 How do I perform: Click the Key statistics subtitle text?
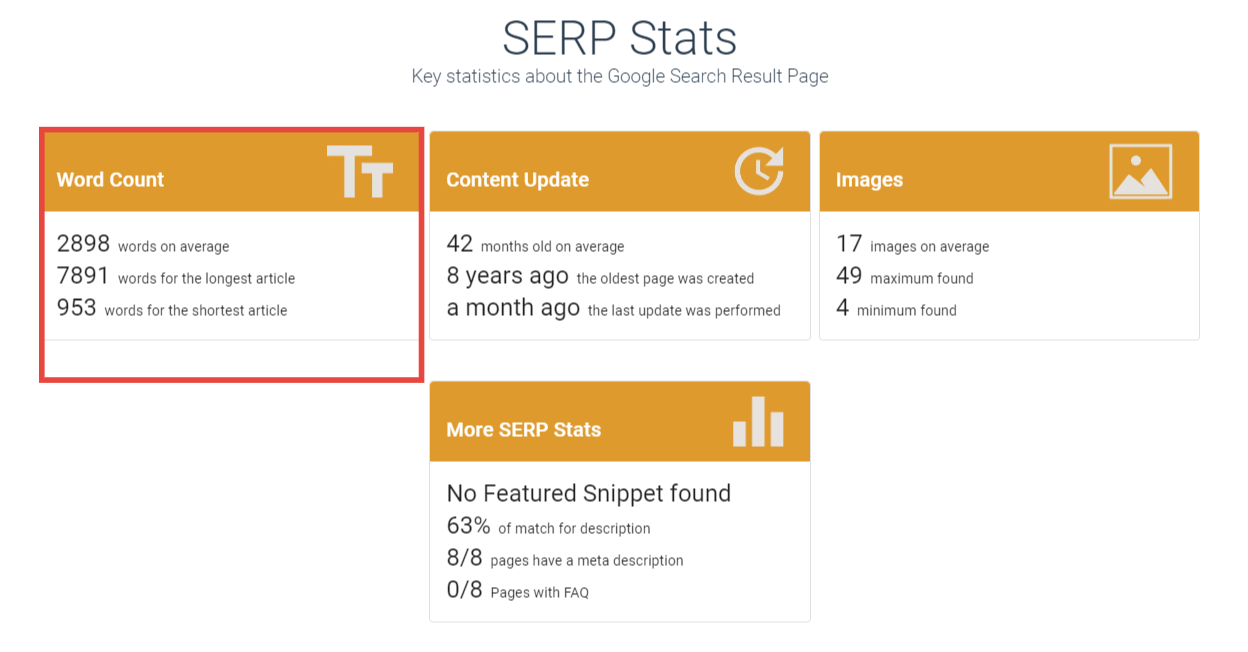click(619, 76)
